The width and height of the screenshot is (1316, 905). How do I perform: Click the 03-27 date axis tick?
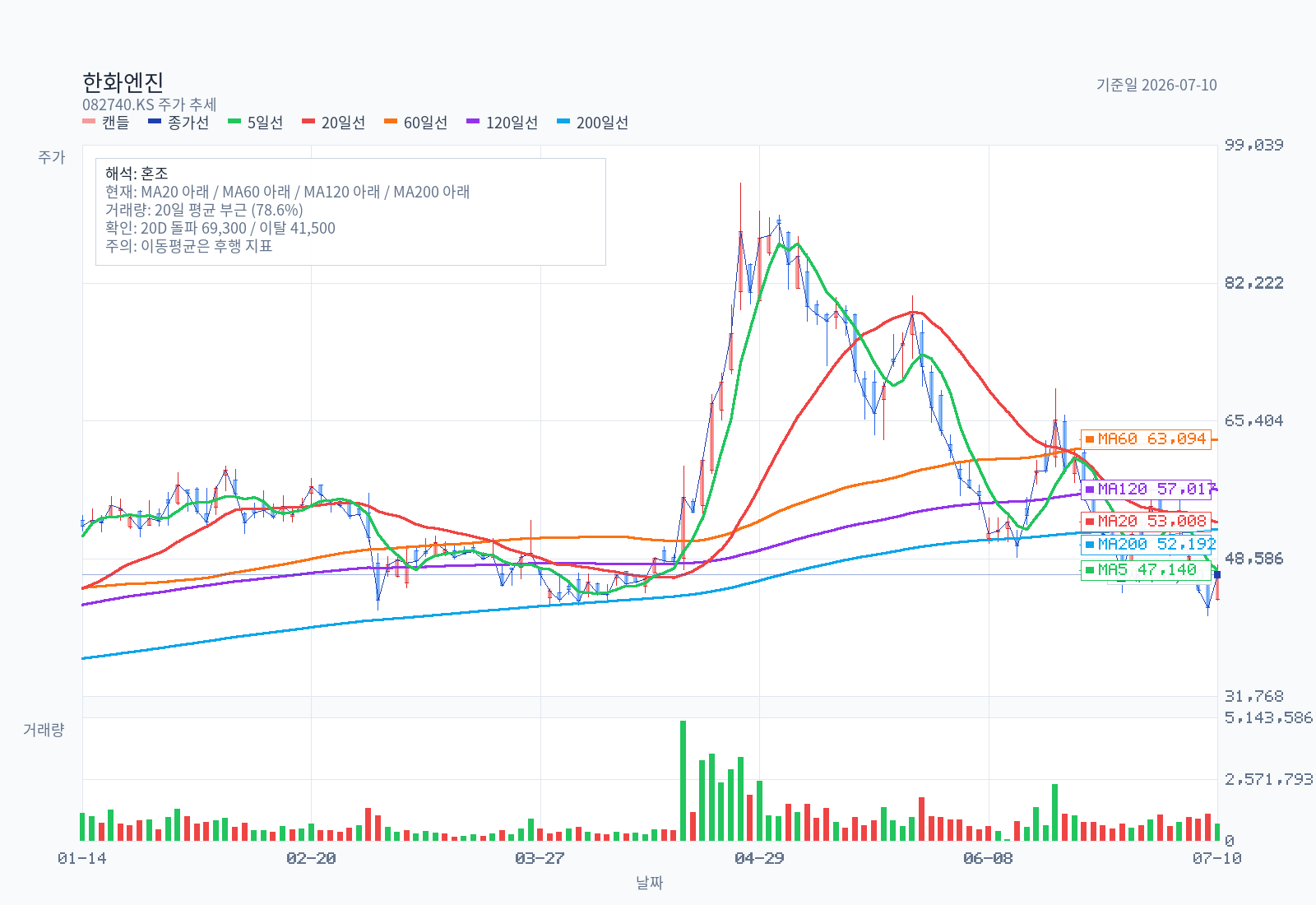point(540,858)
